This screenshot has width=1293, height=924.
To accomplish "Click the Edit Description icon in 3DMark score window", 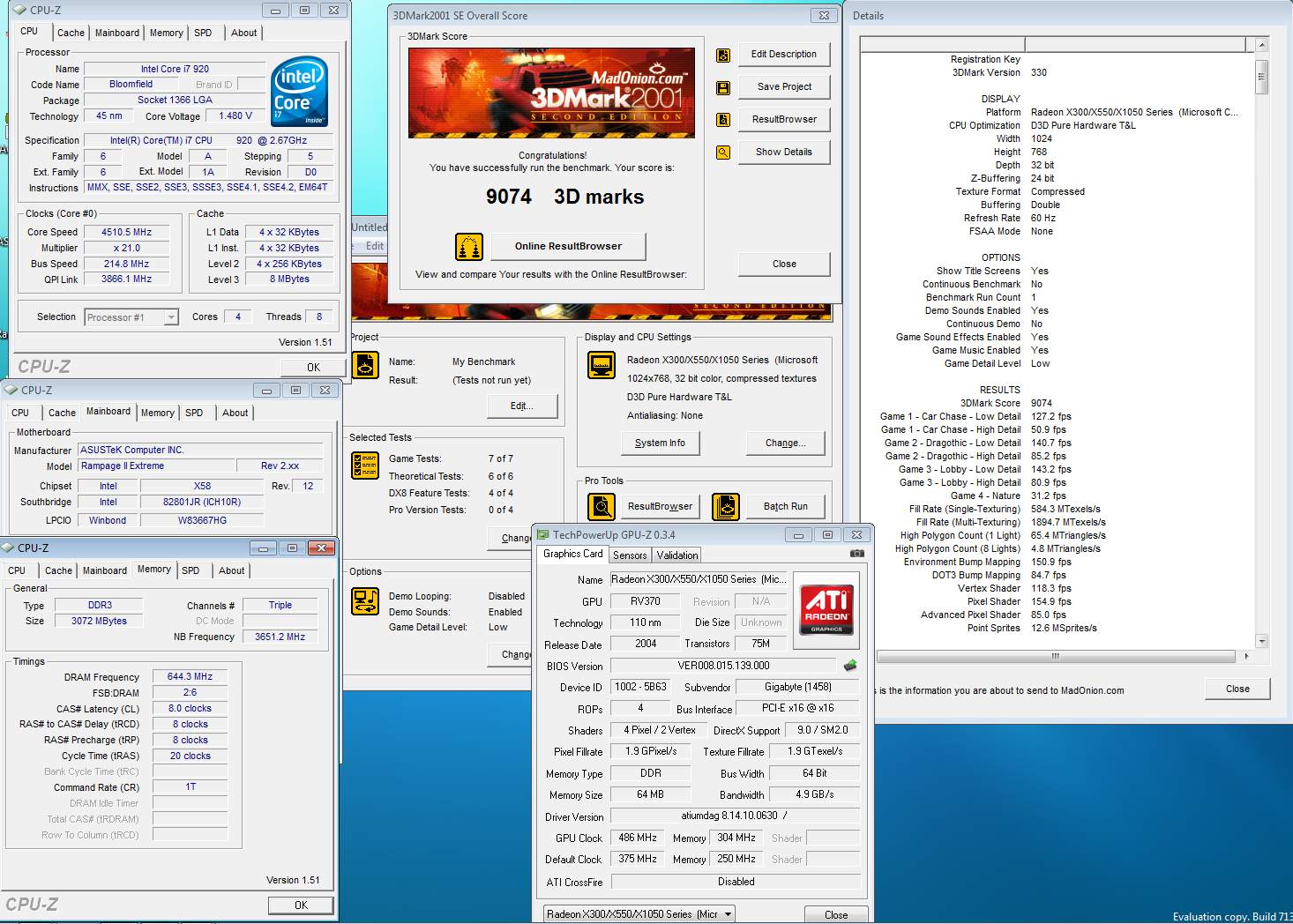I will (x=723, y=56).
